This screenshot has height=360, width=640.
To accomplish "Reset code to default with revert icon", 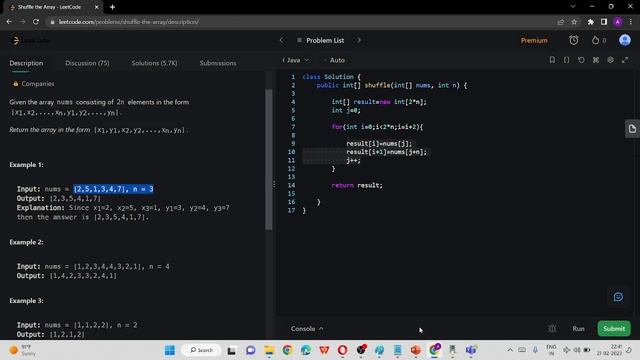I will tap(581, 60).
